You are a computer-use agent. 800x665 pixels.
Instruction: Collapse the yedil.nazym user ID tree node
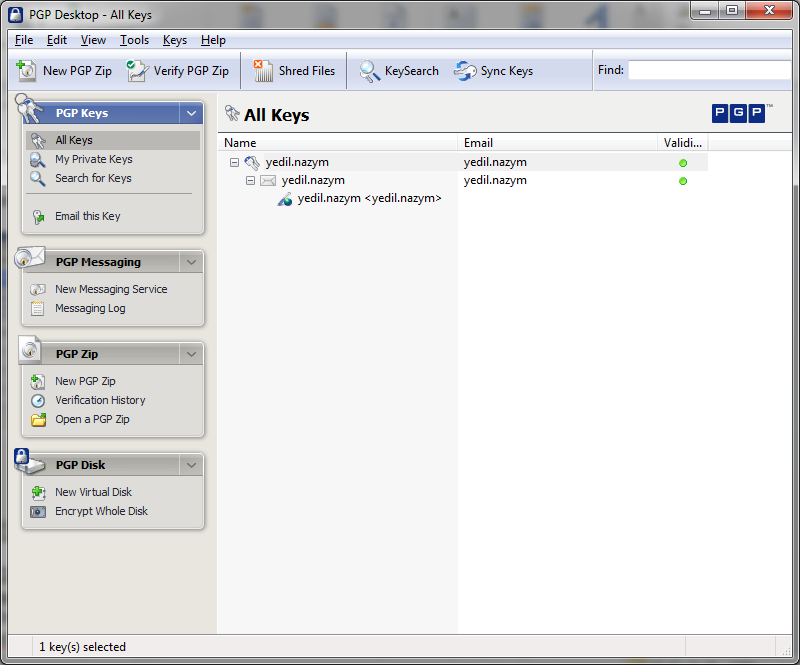(x=251, y=181)
